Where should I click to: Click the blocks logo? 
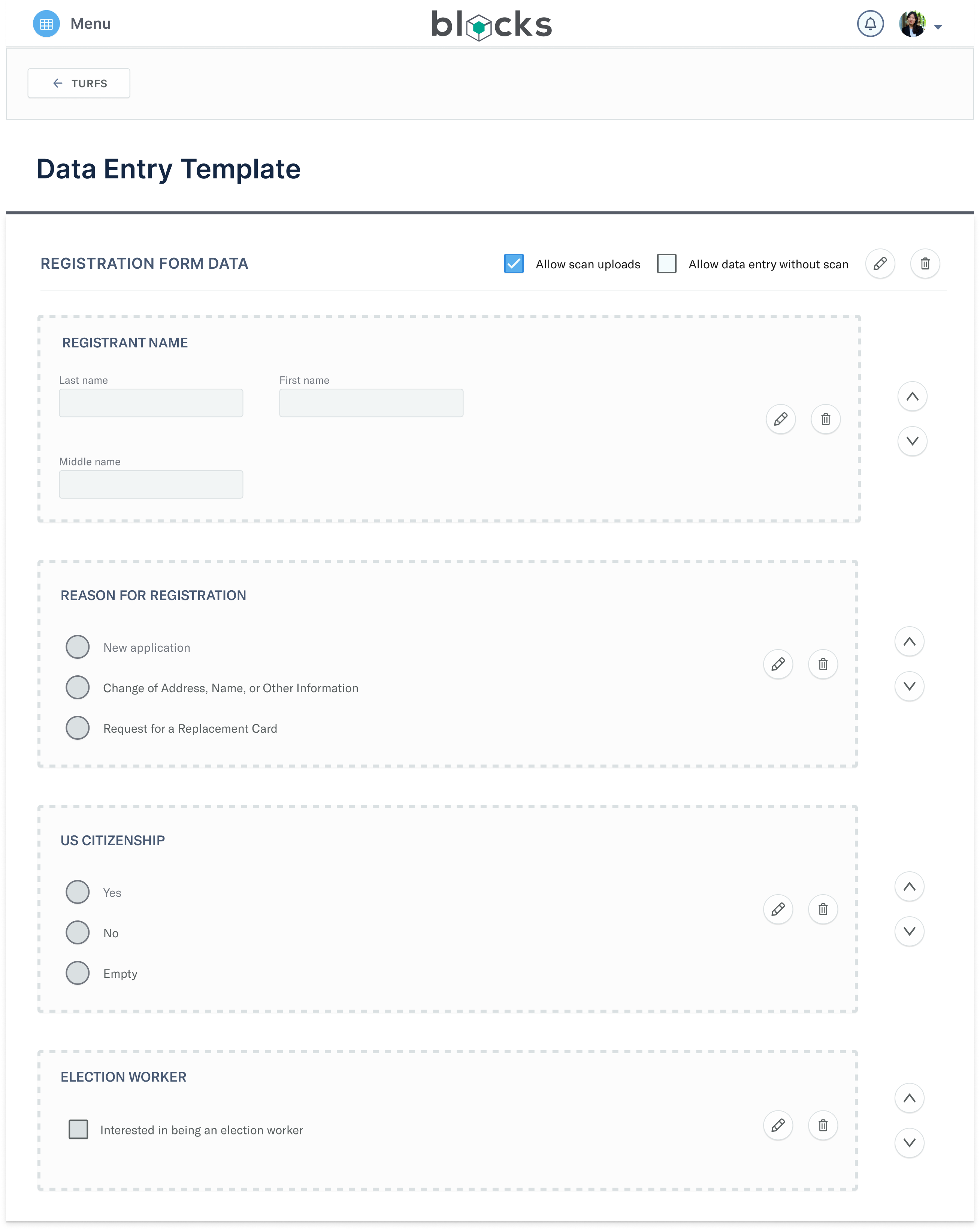(x=491, y=24)
